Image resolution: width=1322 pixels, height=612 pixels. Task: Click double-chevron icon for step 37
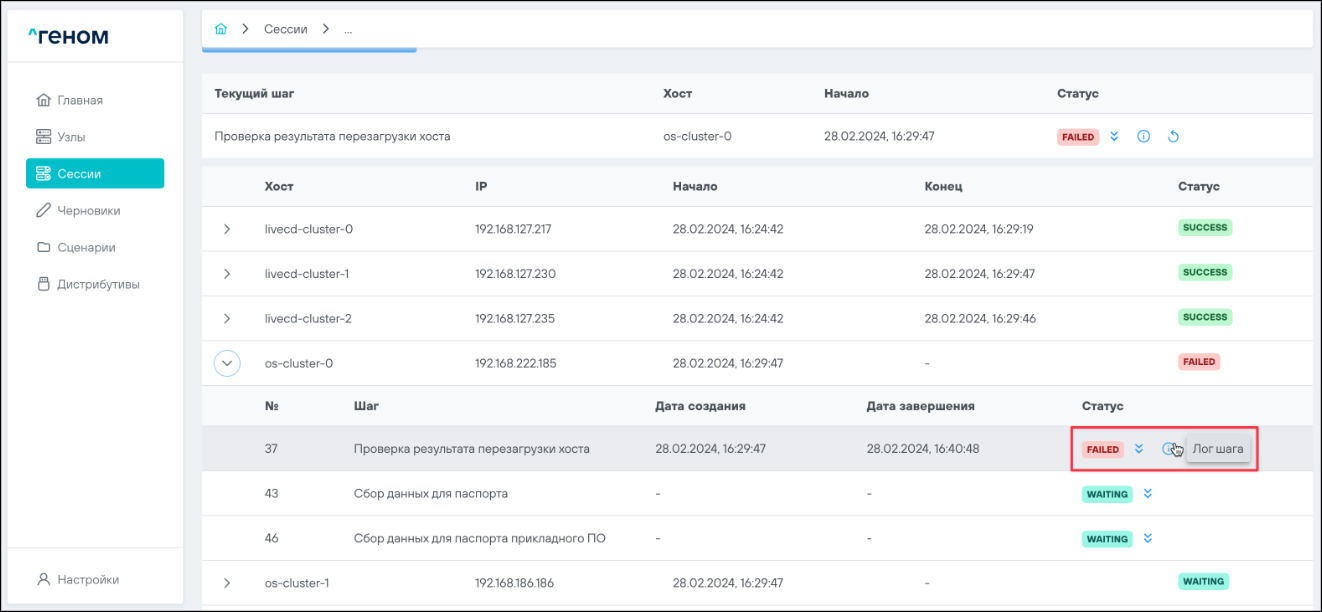pyautogui.click(x=1139, y=449)
